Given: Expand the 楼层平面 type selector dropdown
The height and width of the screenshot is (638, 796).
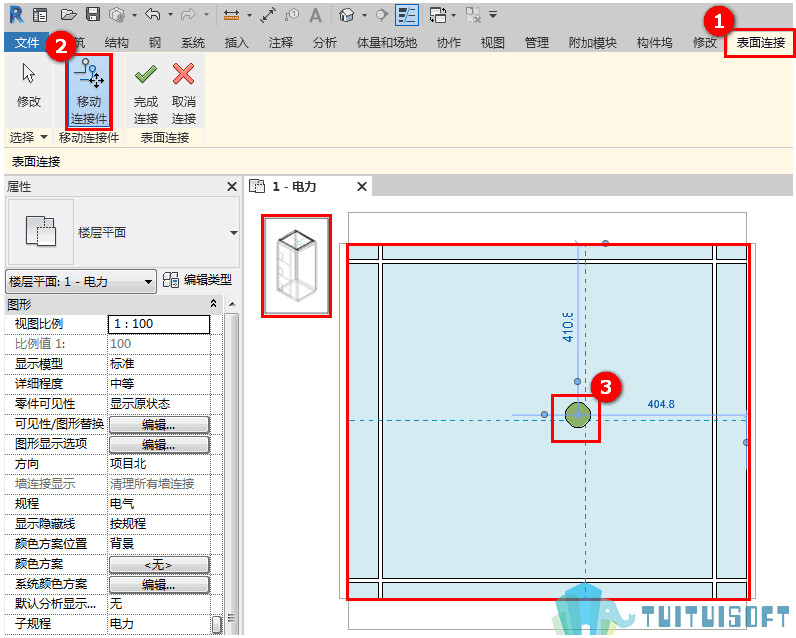Looking at the screenshot, I should [234, 233].
